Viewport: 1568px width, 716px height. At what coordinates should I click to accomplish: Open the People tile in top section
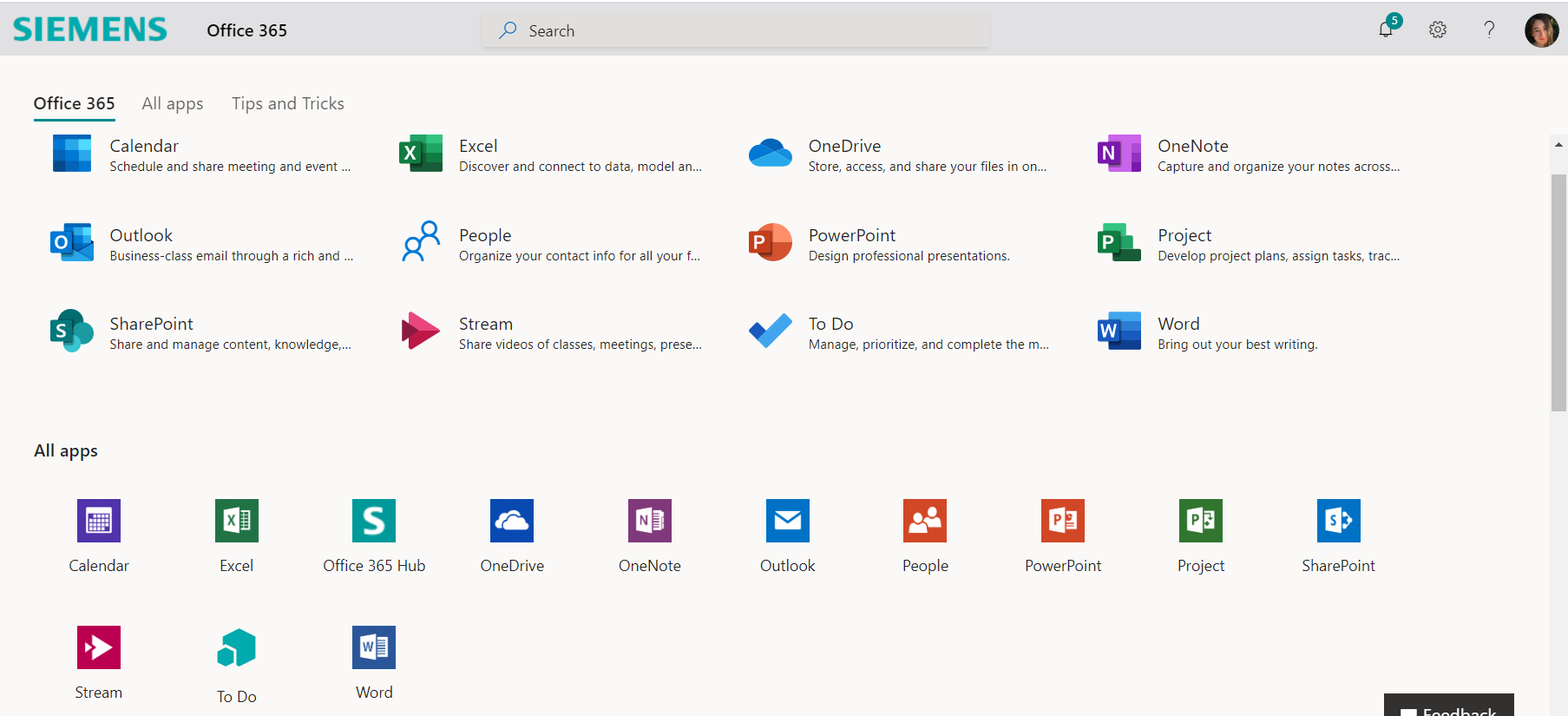(550, 244)
